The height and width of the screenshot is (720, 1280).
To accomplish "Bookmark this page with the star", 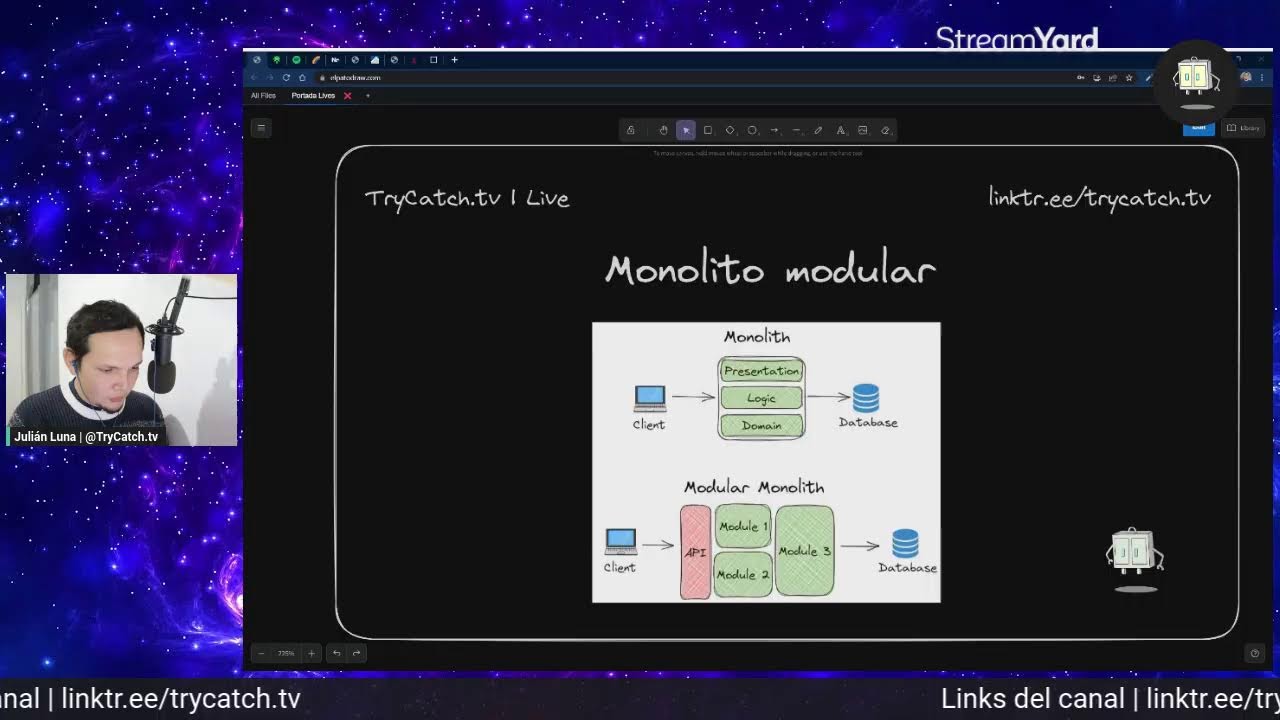I will tap(1129, 77).
